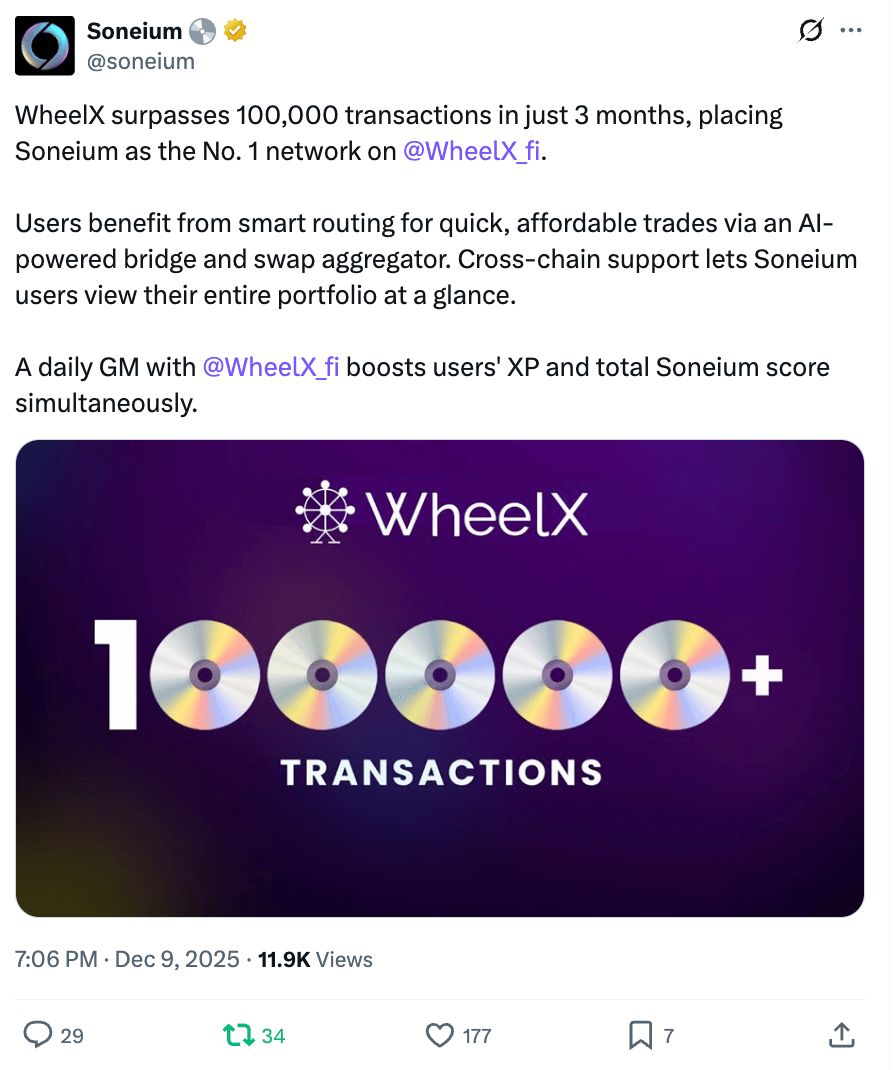Open the first @WheelX_fi mention link

pyautogui.click(x=470, y=151)
